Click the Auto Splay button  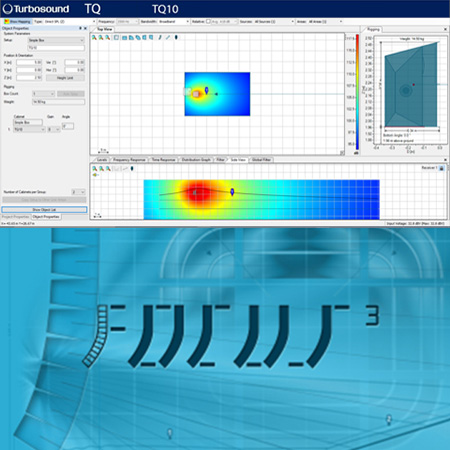tap(71, 94)
